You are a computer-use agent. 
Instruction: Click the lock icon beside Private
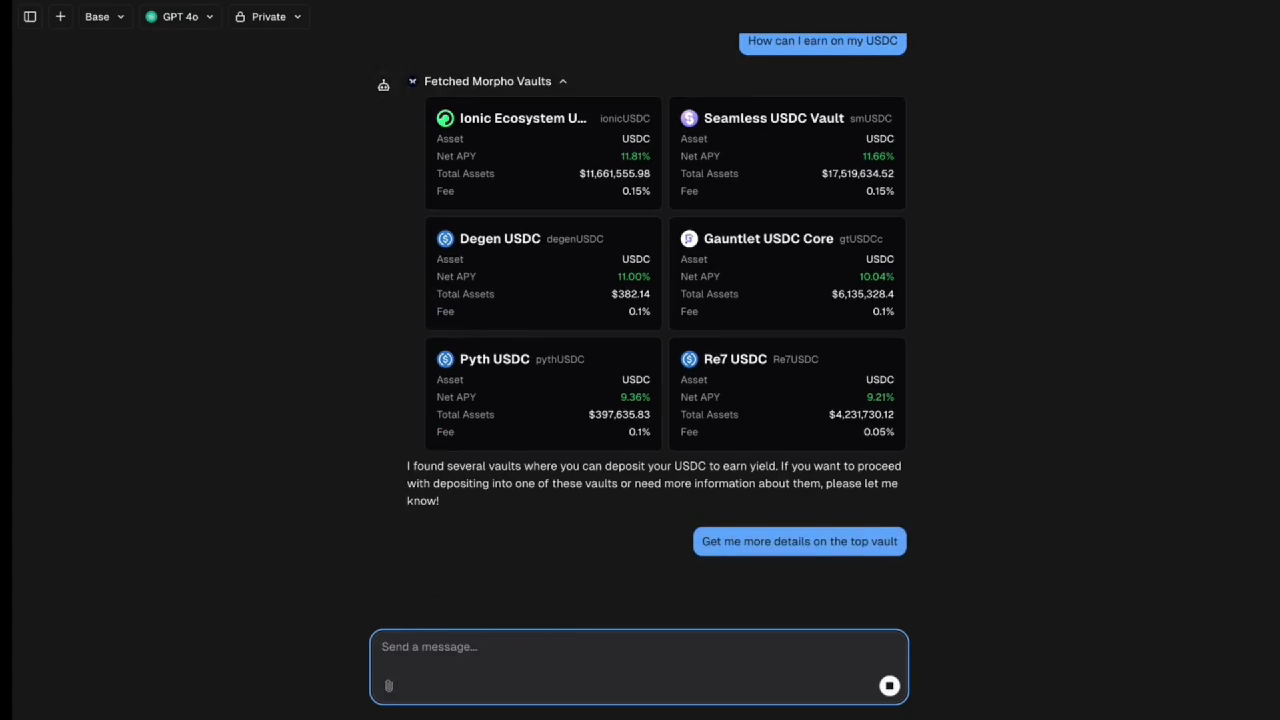240,17
